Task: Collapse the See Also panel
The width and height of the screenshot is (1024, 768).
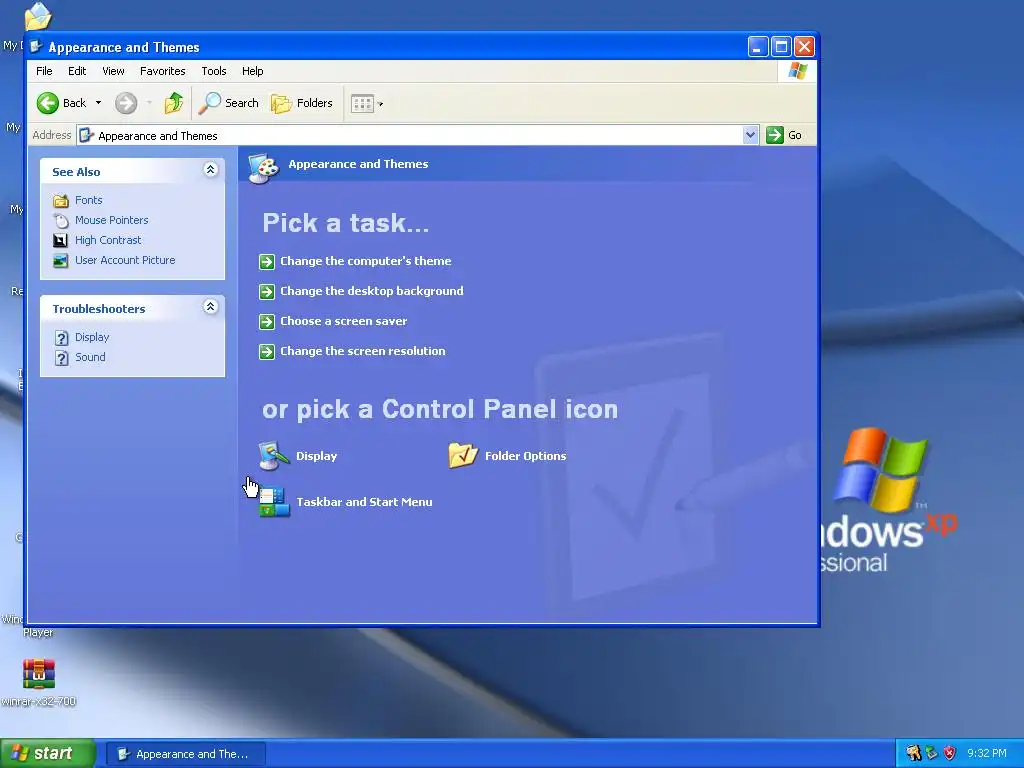Action: pyautogui.click(x=210, y=170)
